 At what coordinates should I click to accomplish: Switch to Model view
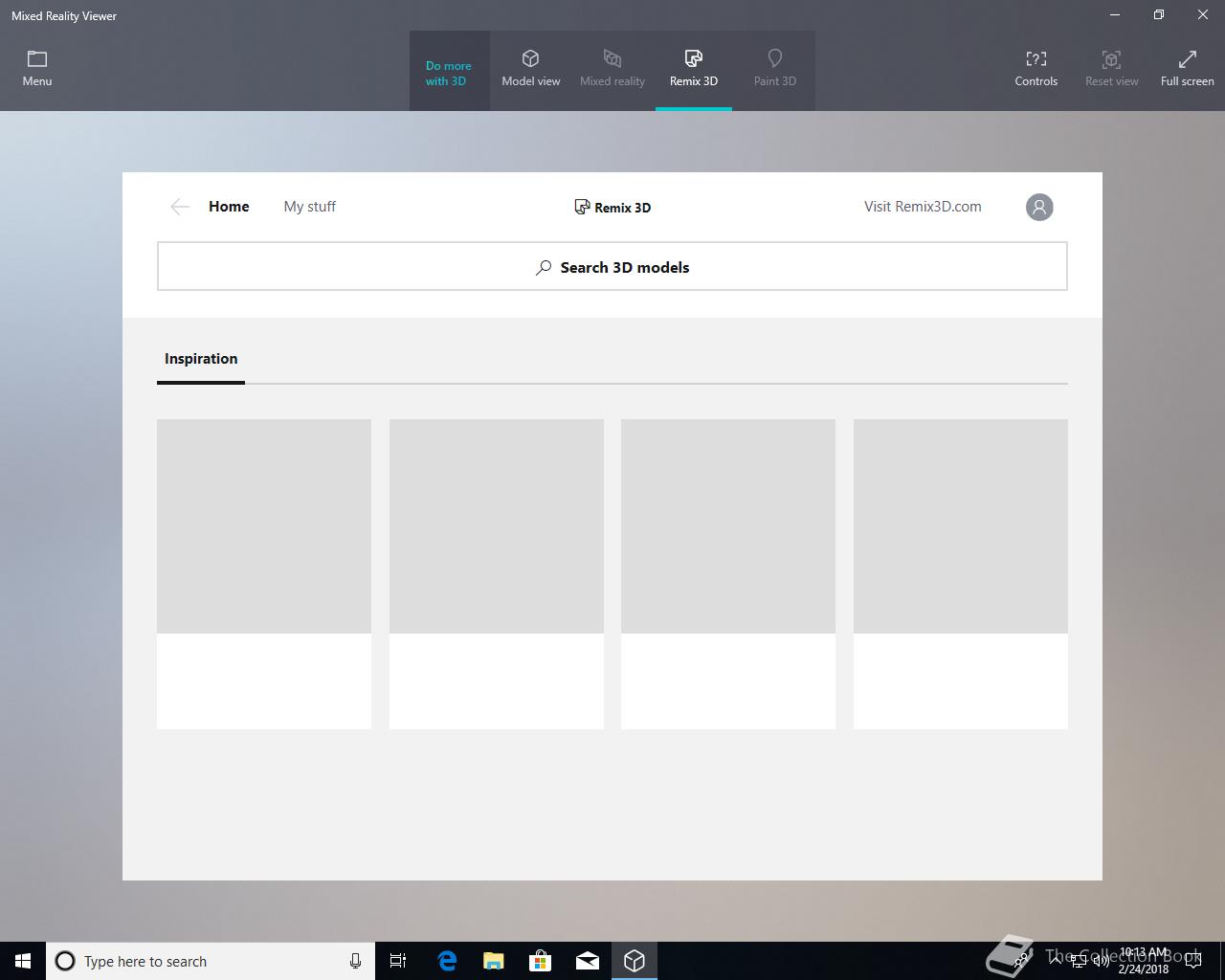point(531,70)
